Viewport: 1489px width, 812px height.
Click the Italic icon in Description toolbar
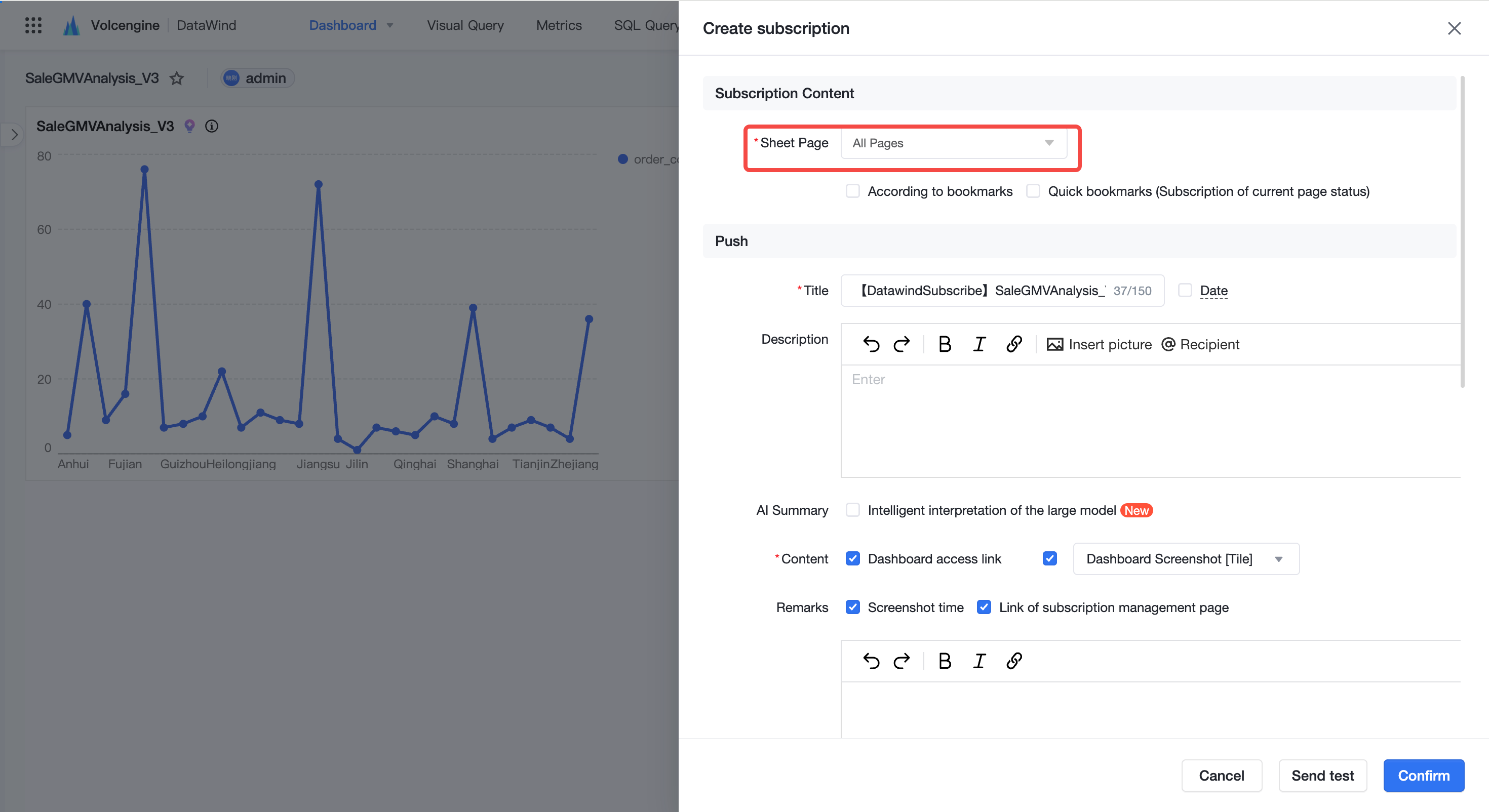coord(979,344)
